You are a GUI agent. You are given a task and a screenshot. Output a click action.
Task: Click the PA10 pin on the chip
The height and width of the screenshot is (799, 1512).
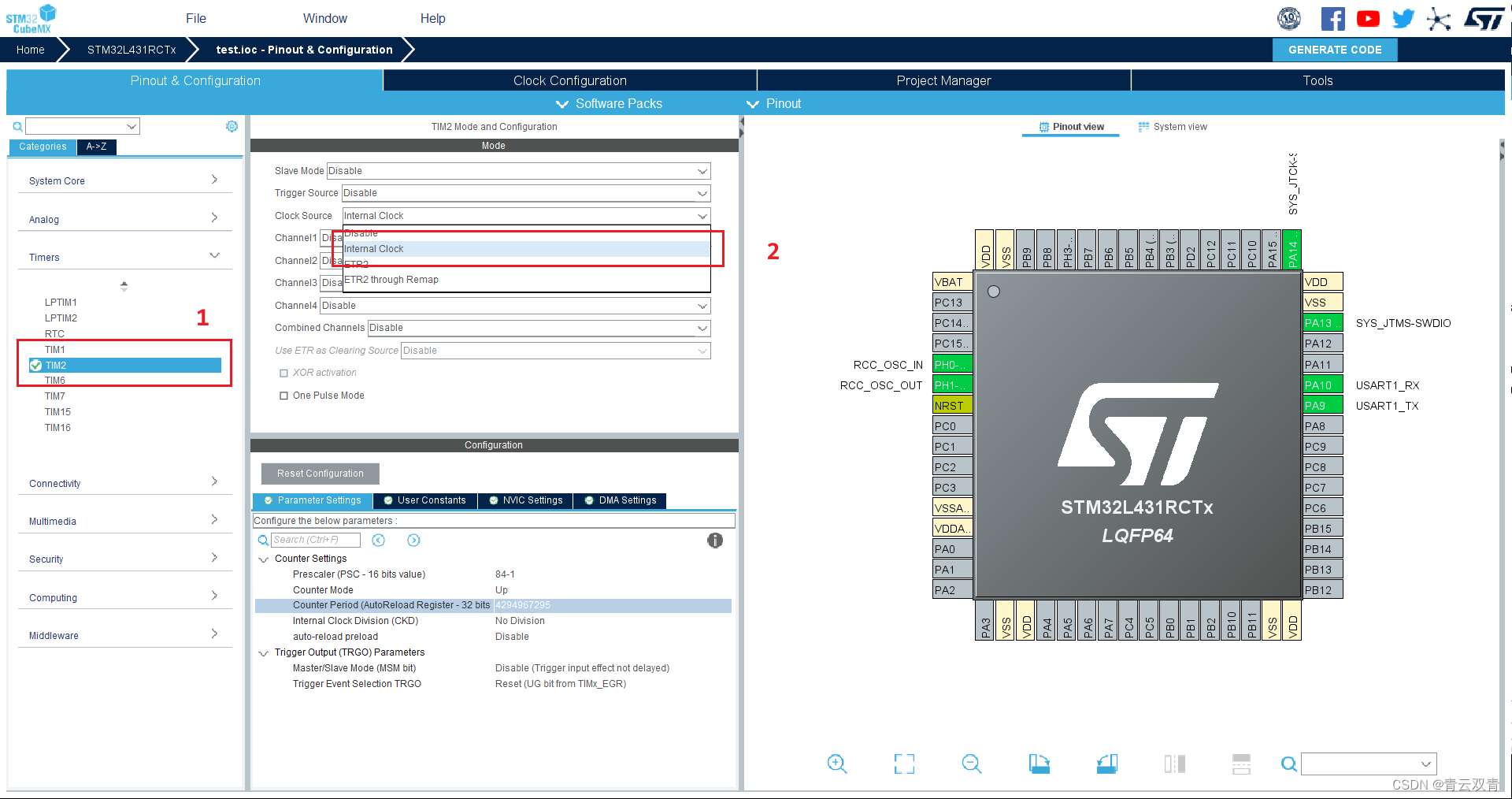tap(1322, 385)
